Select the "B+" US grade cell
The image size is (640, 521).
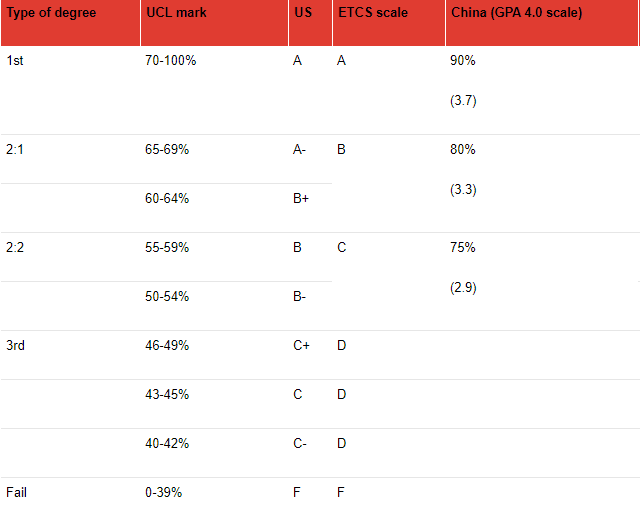click(x=301, y=198)
